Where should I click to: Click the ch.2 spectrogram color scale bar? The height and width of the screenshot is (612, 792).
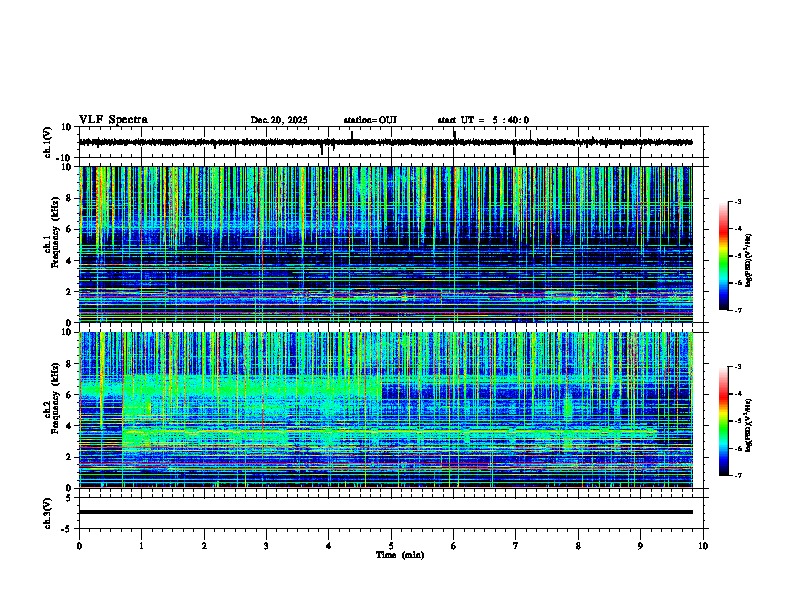tap(724, 421)
